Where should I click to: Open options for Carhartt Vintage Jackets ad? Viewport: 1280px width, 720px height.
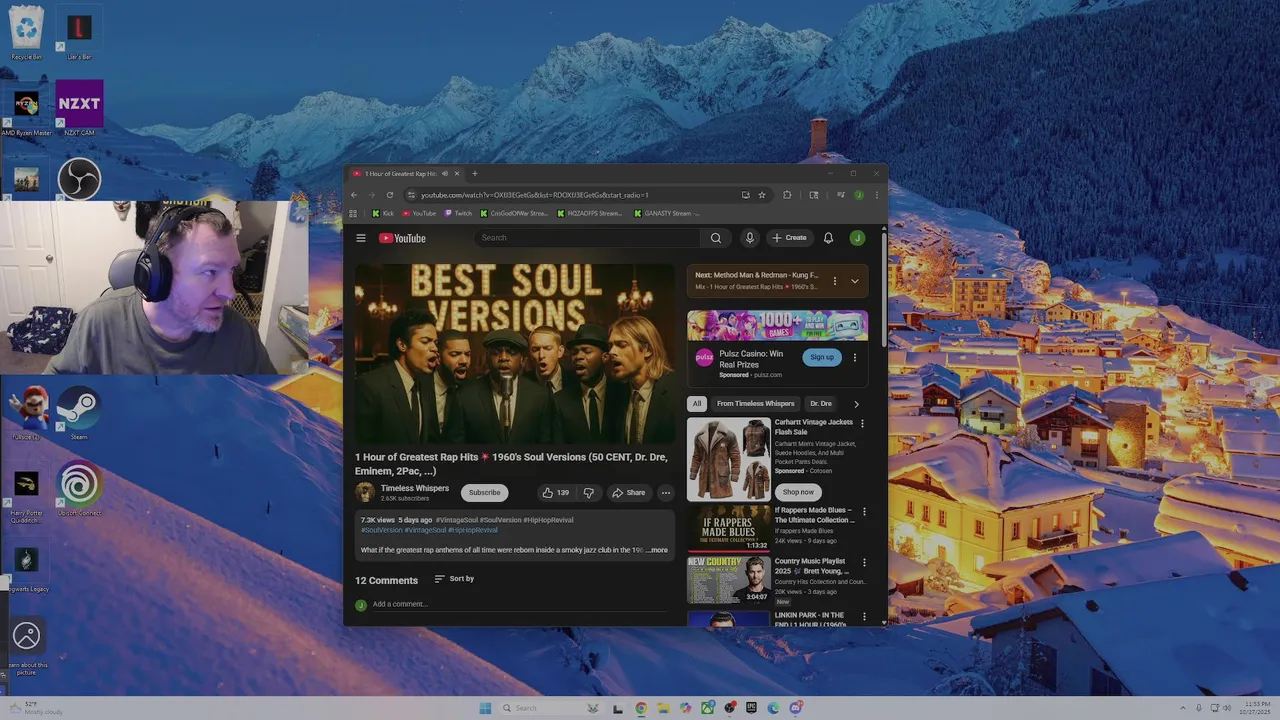(862, 423)
